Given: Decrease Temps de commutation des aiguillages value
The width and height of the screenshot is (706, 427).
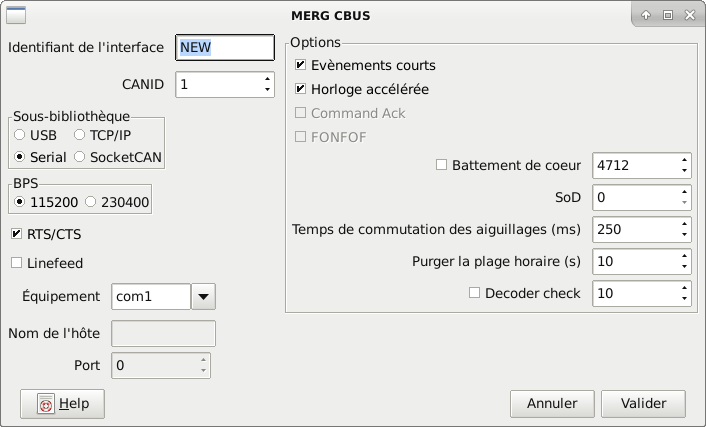Looking at the screenshot, I should click(x=684, y=235).
